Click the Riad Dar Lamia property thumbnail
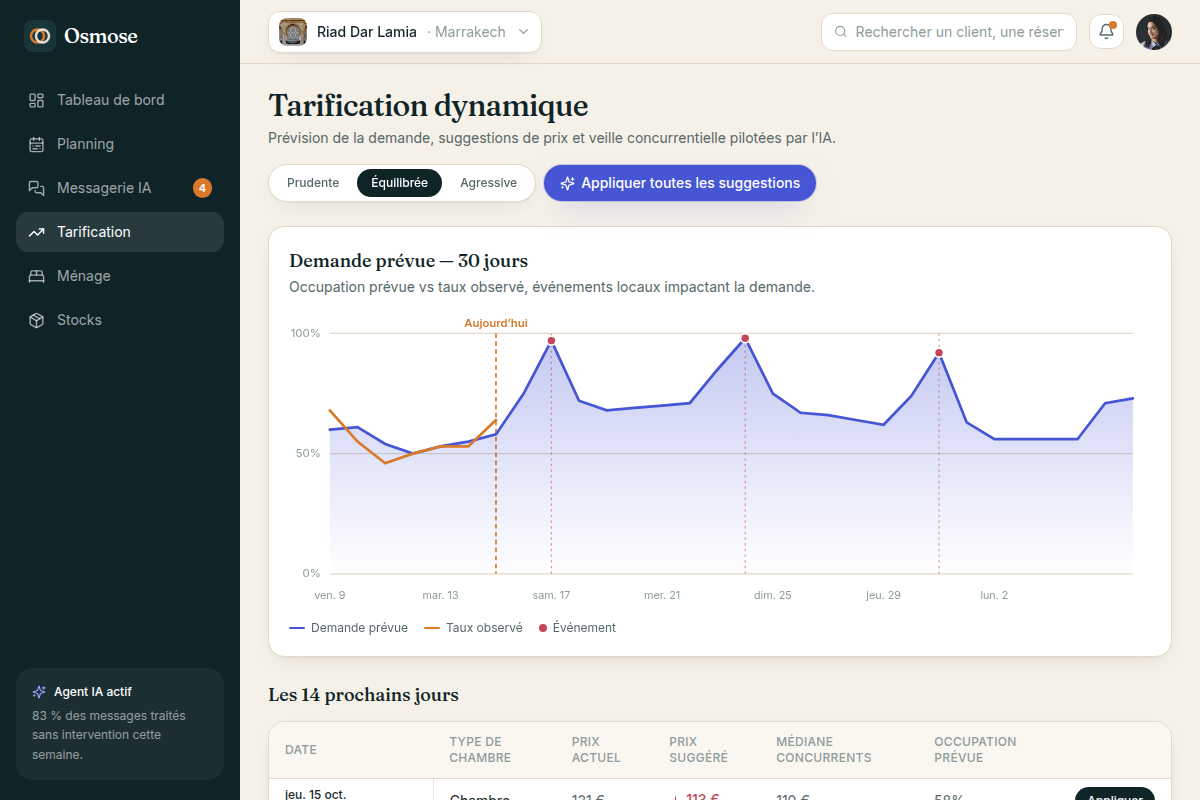This screenshot has height=800, width=1200. tap(293, 32)
